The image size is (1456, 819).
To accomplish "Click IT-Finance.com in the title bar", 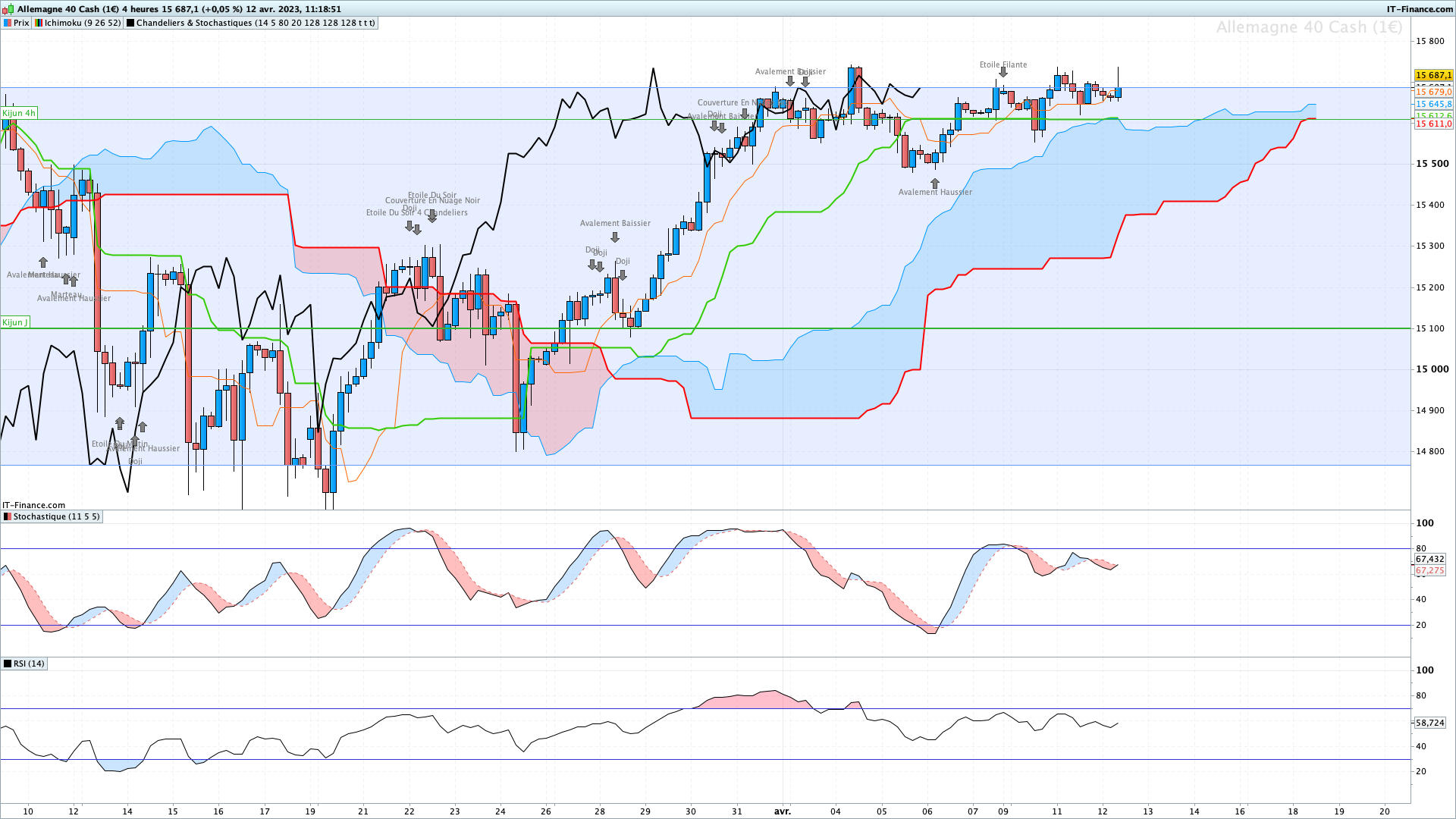I will tap(1420, 9).
